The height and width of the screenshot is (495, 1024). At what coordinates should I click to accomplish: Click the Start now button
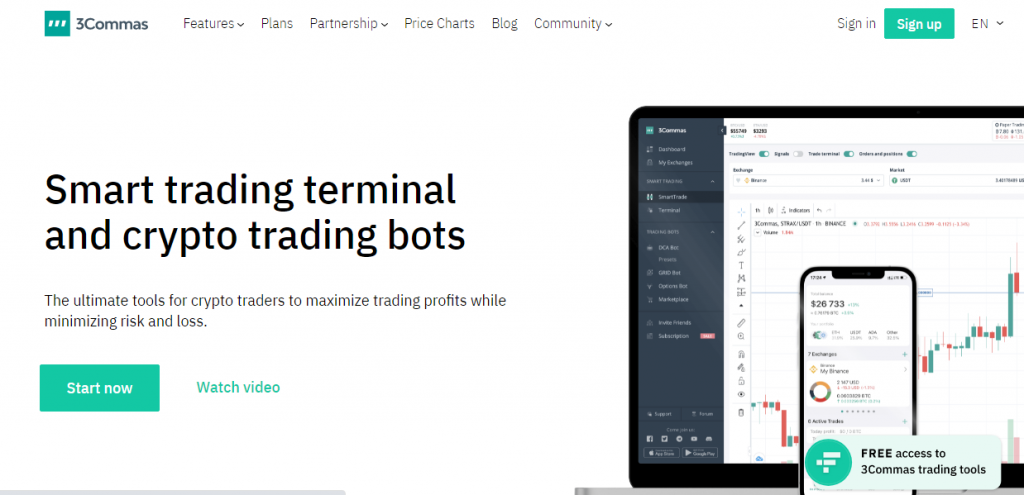click(99, 388)
